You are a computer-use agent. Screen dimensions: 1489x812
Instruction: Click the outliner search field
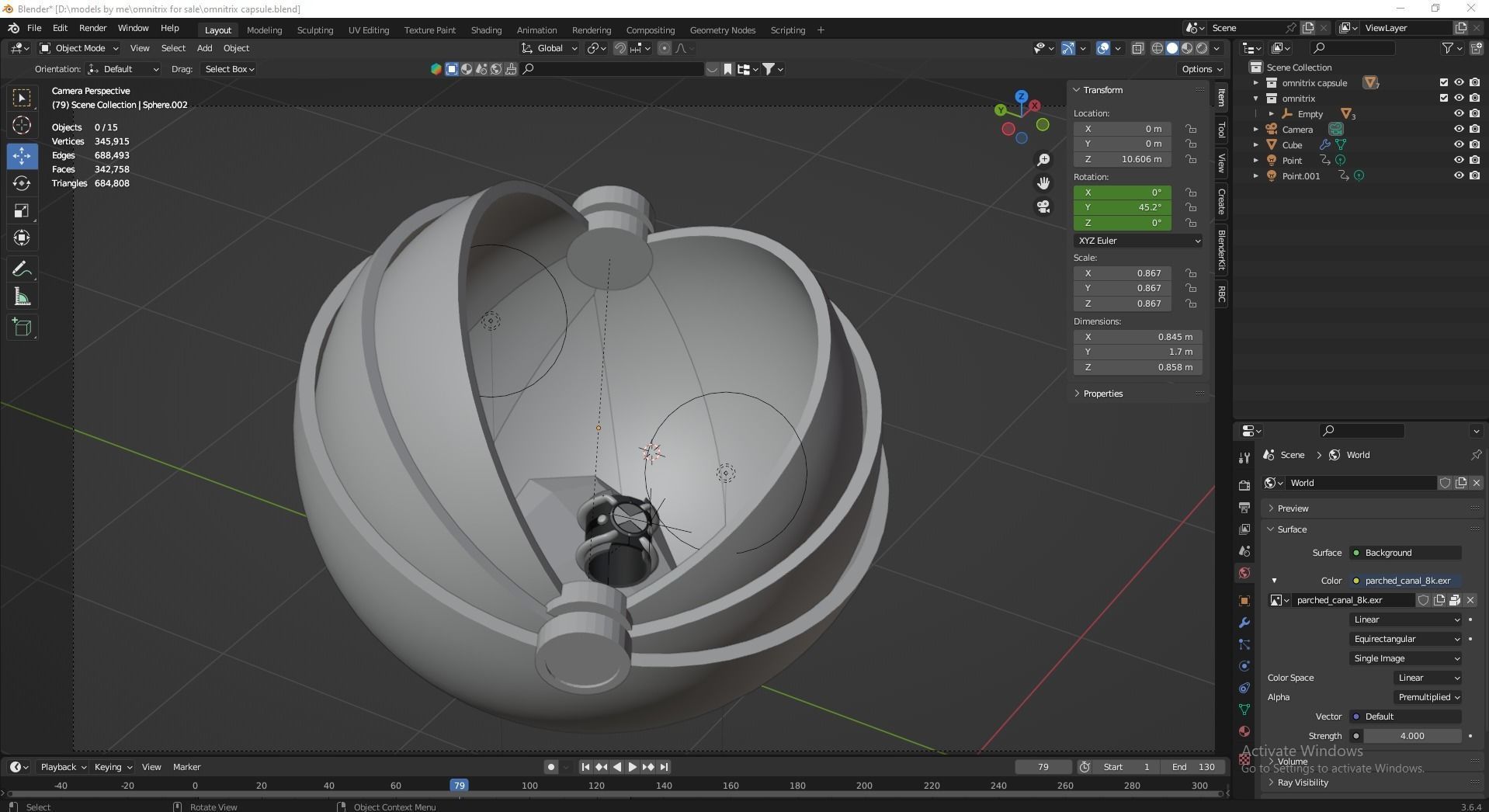point(1352,48)
